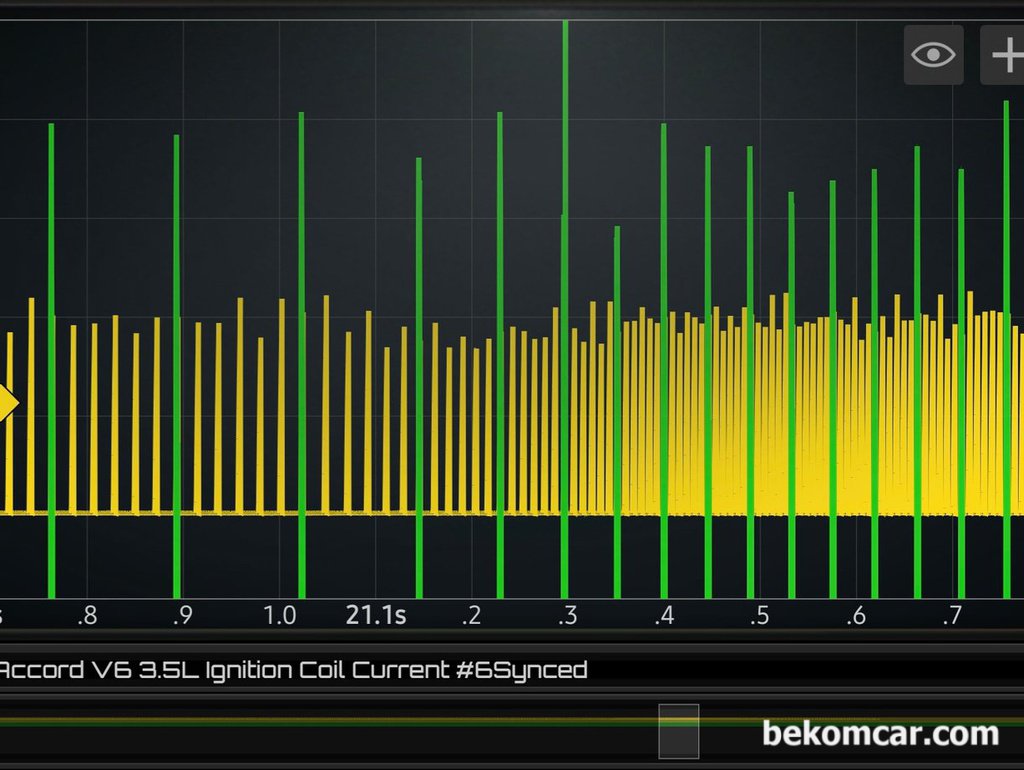Click the 21.1s time axis label
The width and height of the screenshot is (1024, 770).
click(375, 615)
